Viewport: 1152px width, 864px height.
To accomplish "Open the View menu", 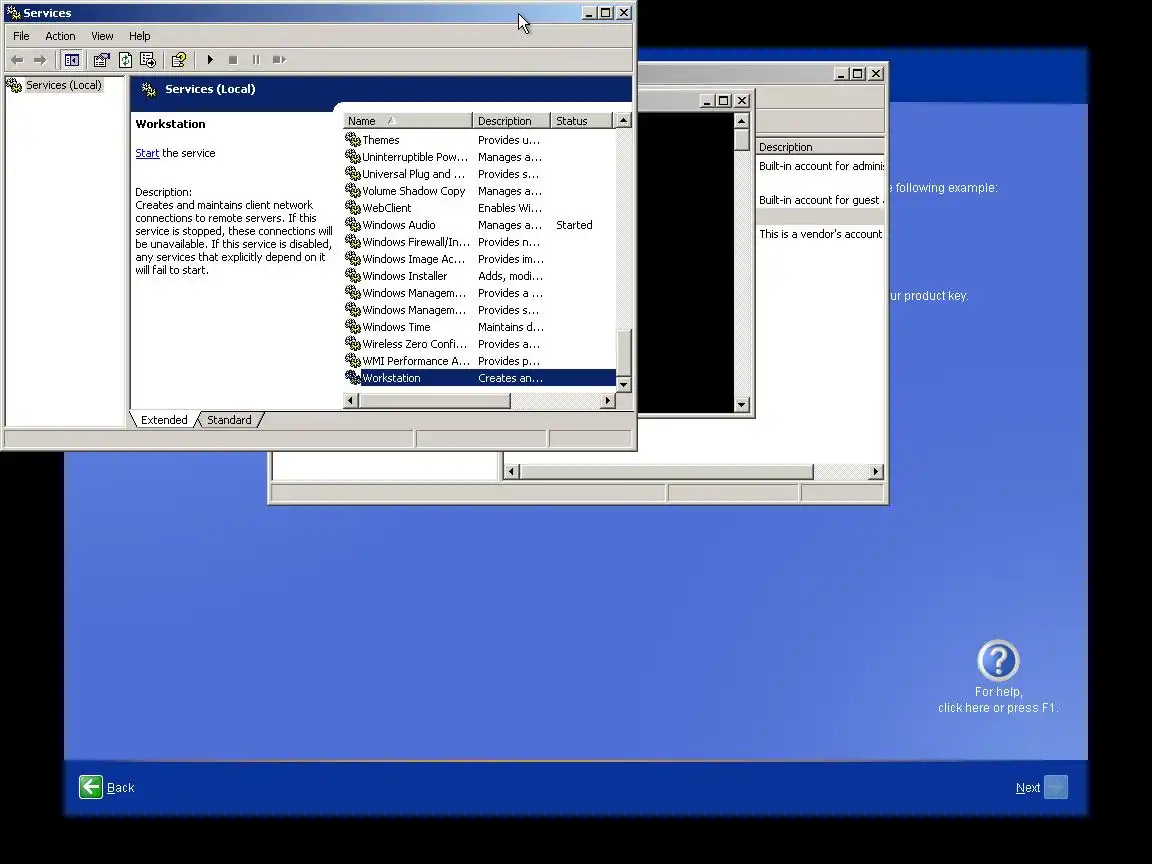I will (x=102, y=36).
